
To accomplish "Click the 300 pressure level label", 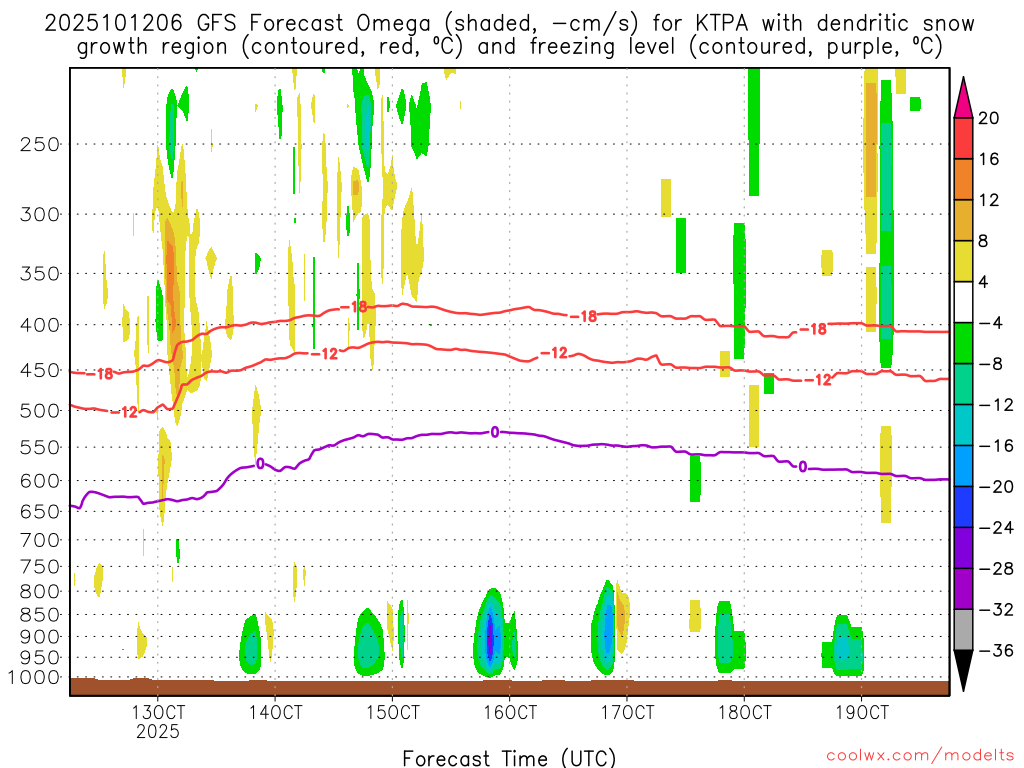I will (x=40, y=214).
